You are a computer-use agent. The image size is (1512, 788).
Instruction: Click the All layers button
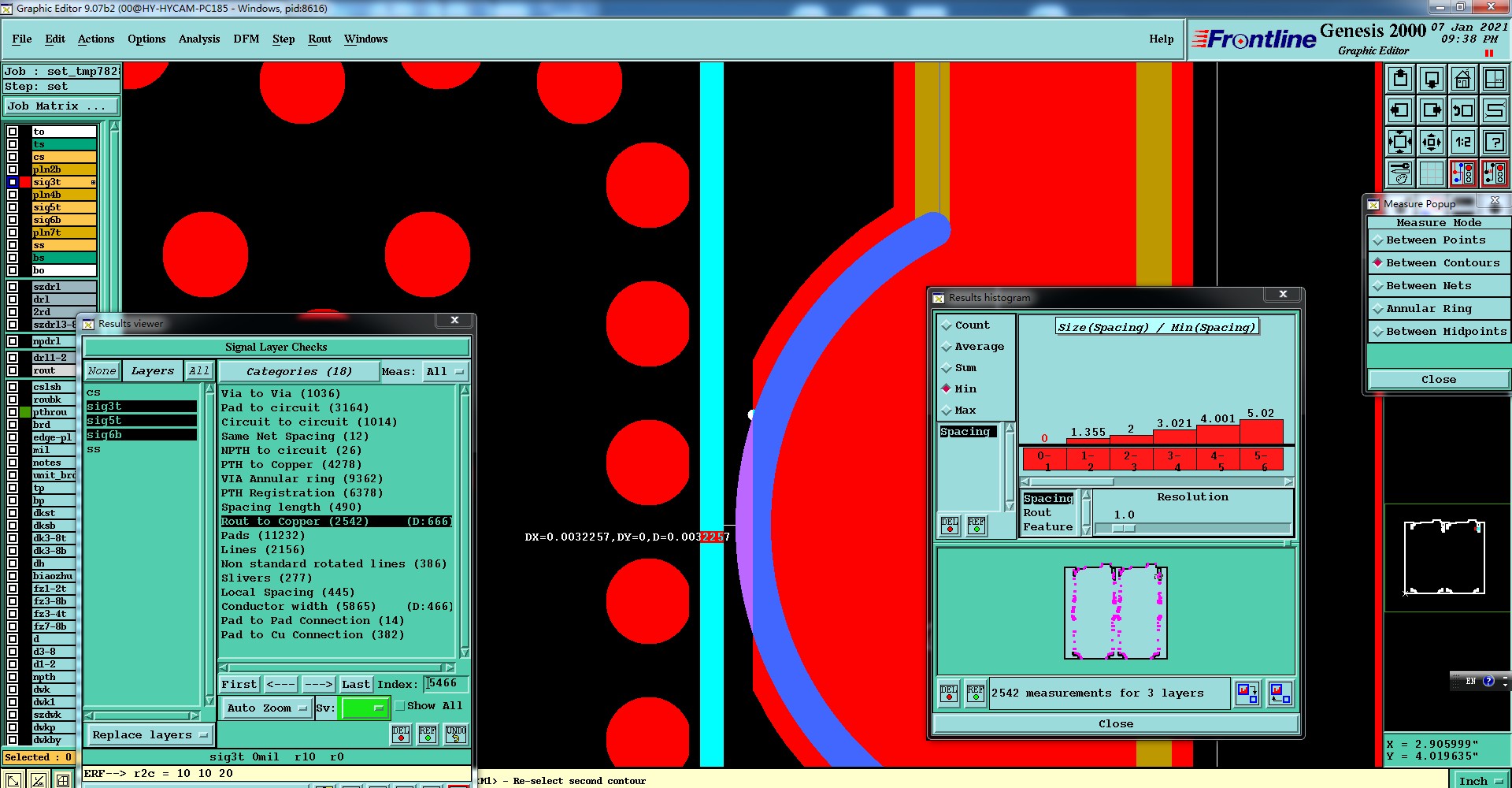pyautogui.click(x=199, y=371)
